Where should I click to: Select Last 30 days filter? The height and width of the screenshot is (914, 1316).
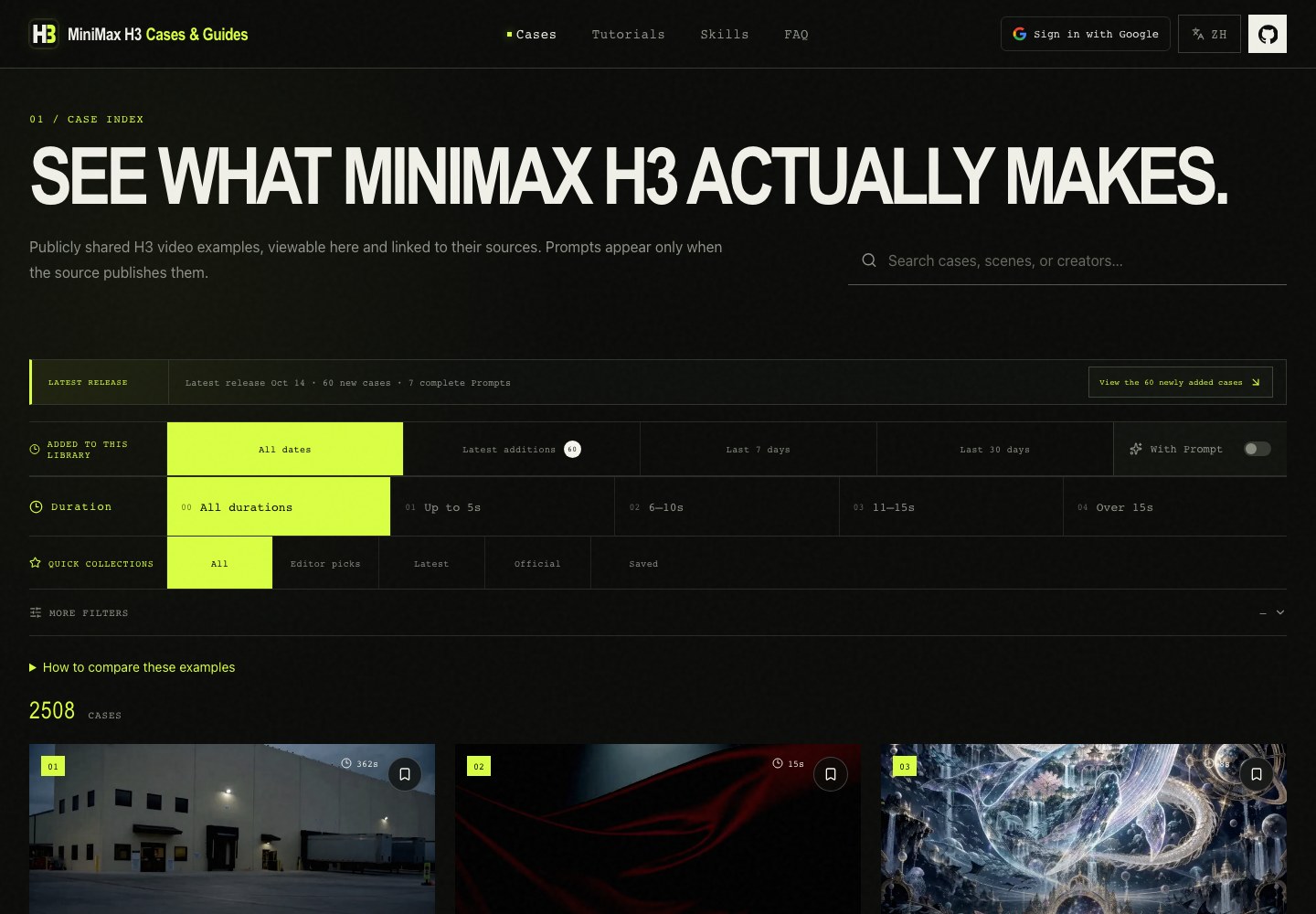[995, 449]
